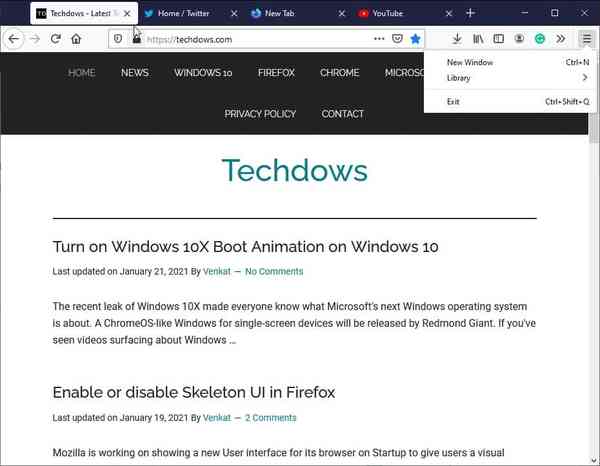The image size is (600, 466).
Task: Open tracking protection shield icon
Action: tap(118, 39)
